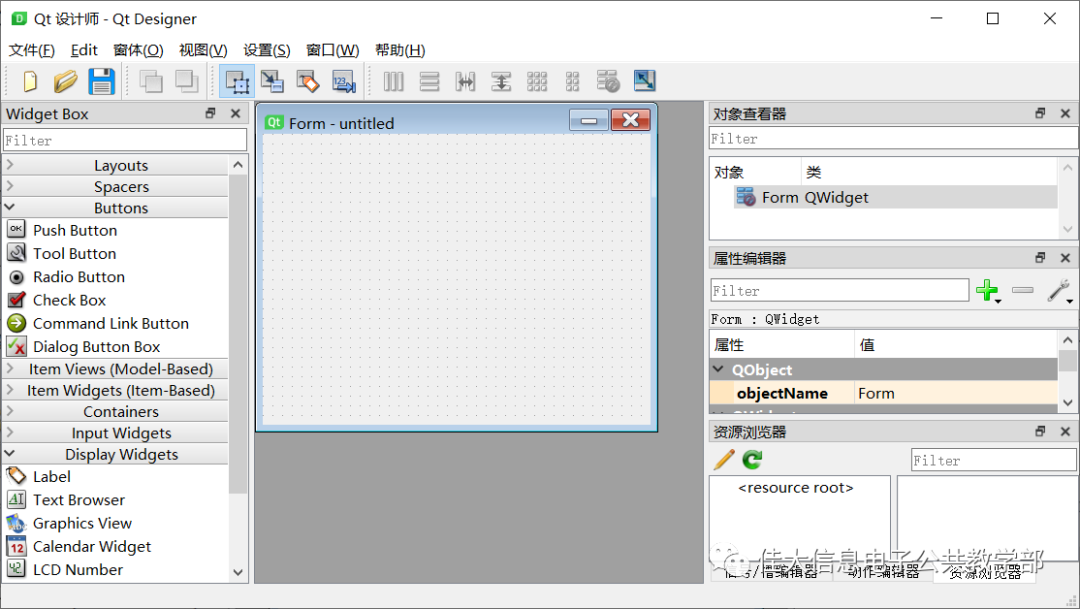Apply form layout from the toolbar
Screen dimensions: 1080x609
click(572, 82)
